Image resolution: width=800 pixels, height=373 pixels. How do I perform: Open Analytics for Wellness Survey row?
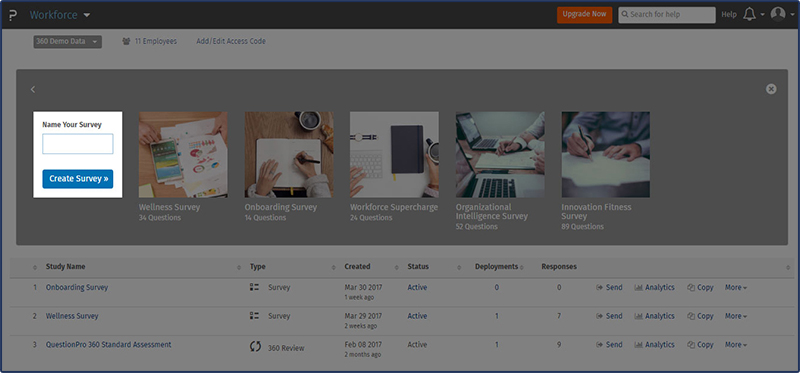coord(654,316)
